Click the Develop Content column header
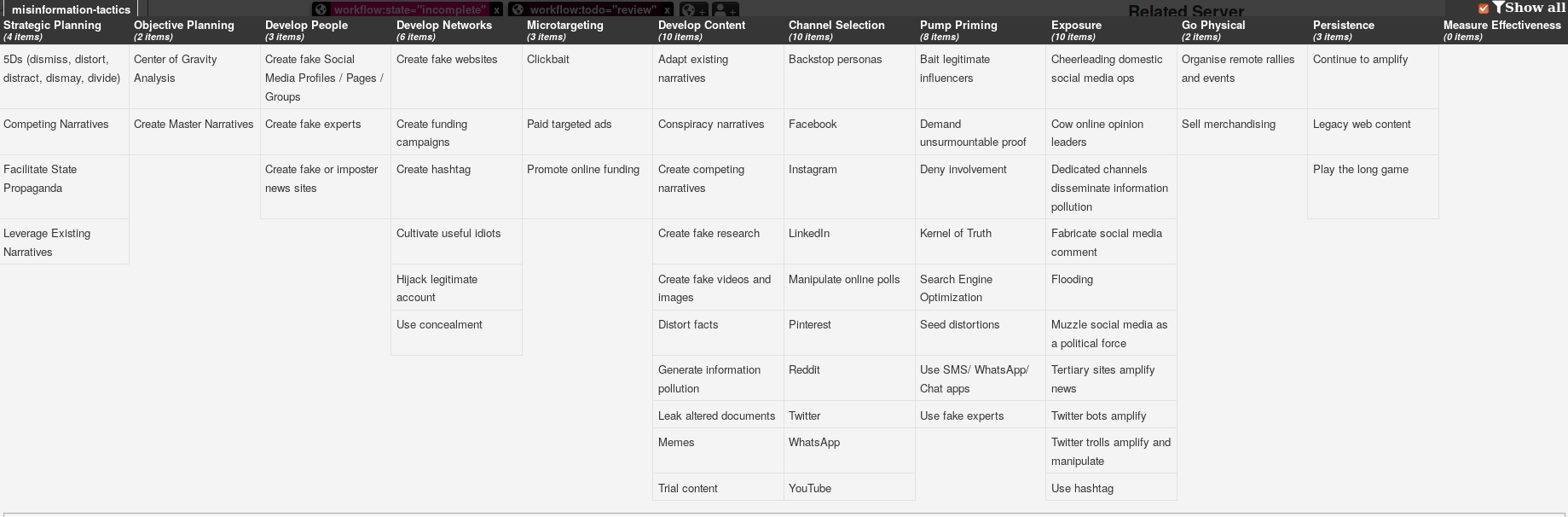 701,26
